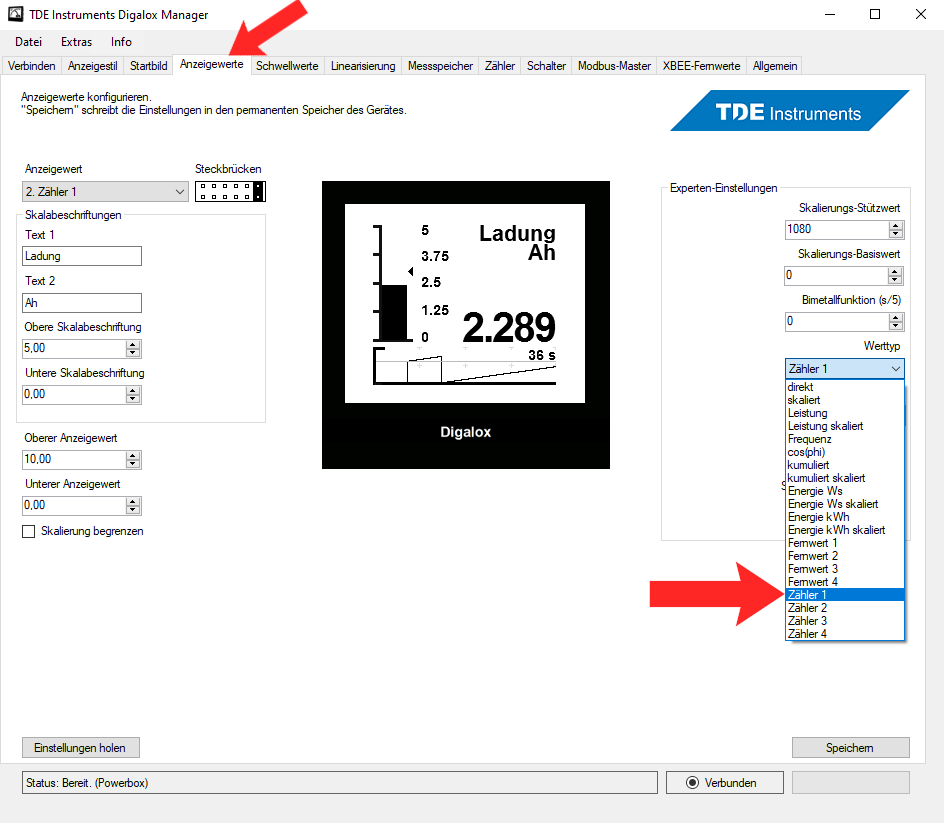Select 'skaliert' in Werttyp list
The height and width of the screenshot is (823, 944).
click(x=845, y=400)
